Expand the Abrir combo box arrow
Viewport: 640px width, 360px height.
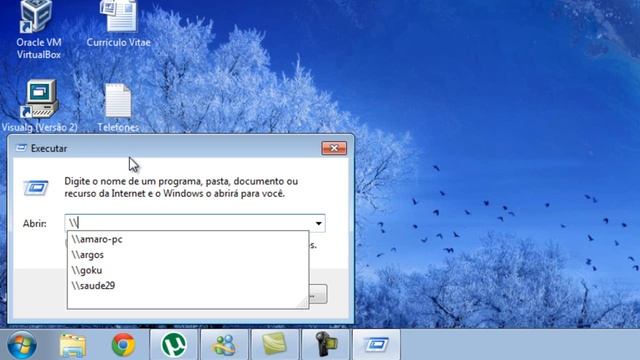[x=318, y=223]
